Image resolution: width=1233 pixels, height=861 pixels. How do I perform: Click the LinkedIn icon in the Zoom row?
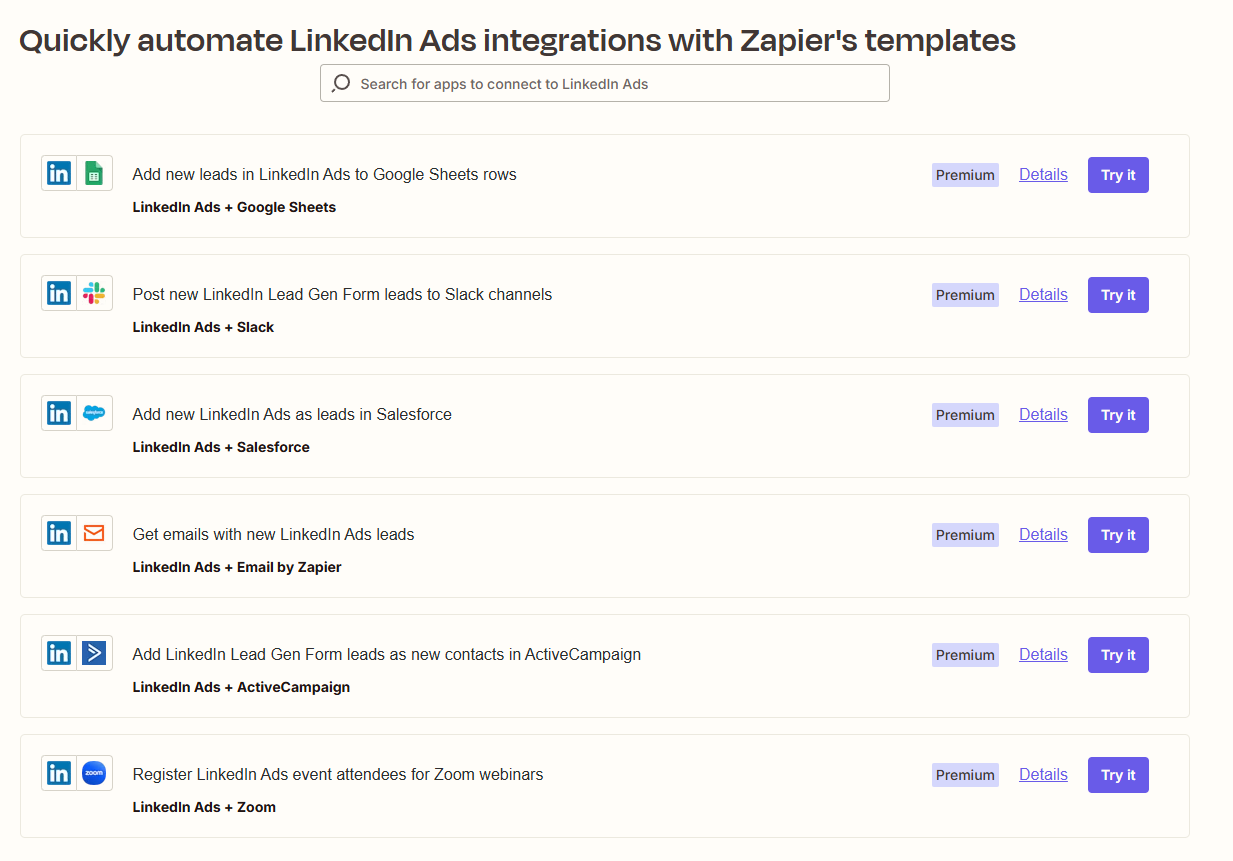click(x=59, y=774)
